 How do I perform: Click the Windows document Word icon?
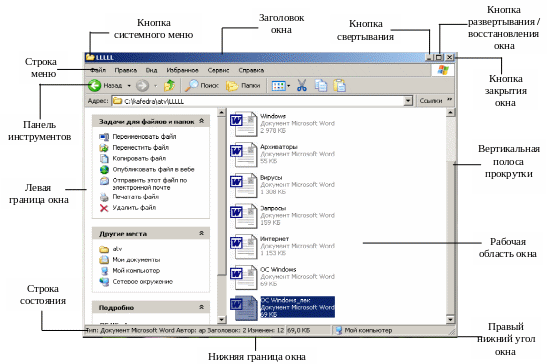click(x=243, y=124)
